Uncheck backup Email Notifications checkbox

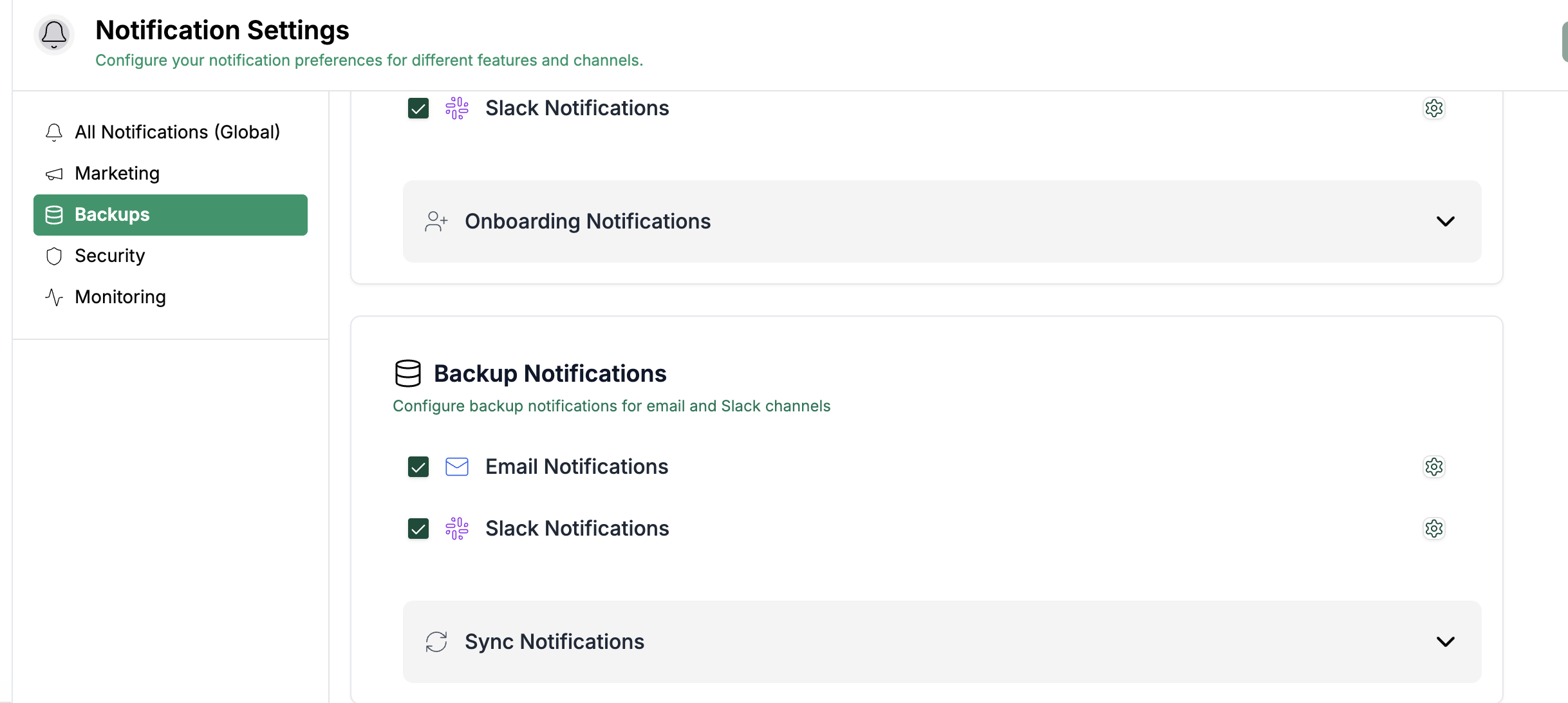418,467
